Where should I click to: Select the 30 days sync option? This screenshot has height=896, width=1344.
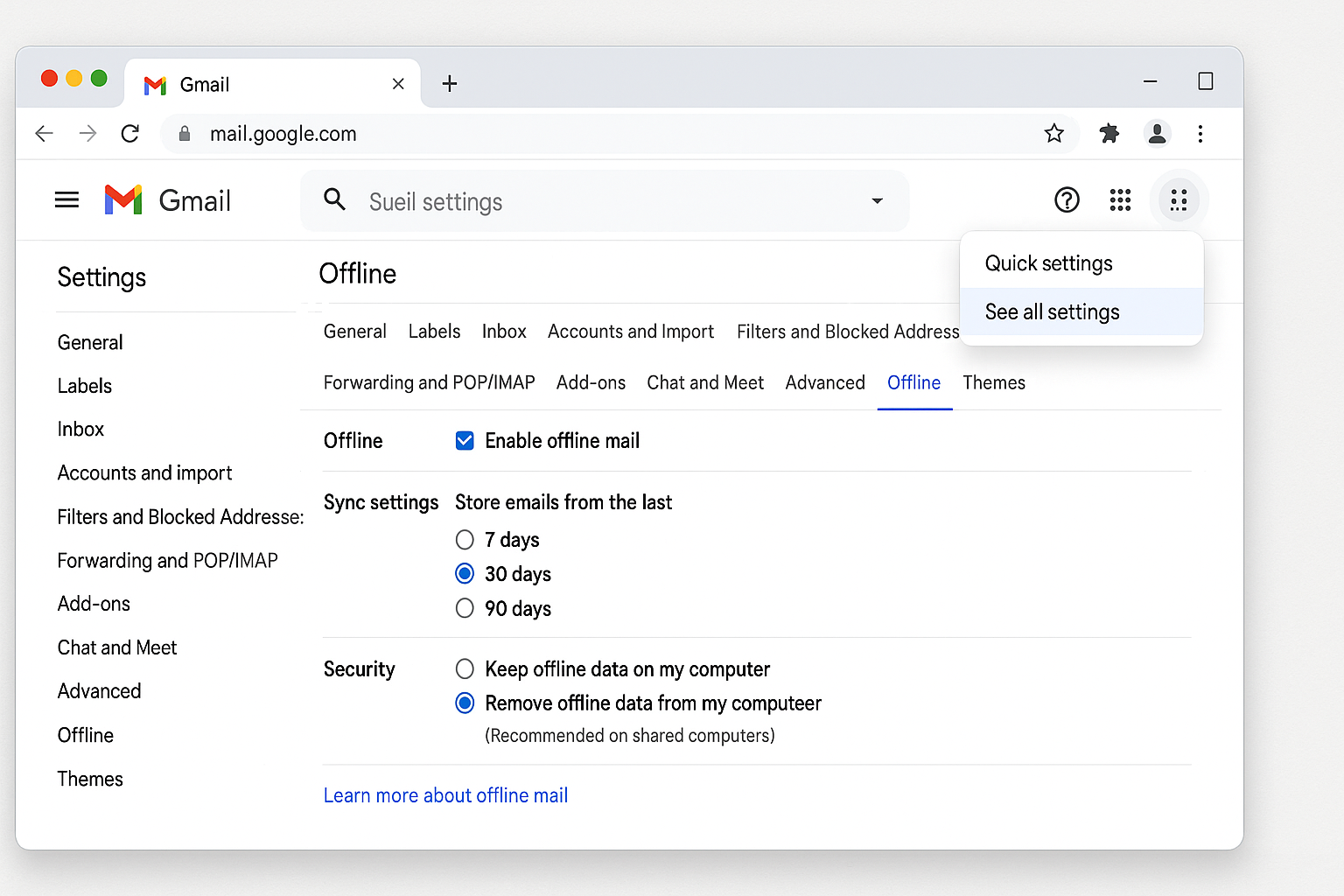(465, 574)
